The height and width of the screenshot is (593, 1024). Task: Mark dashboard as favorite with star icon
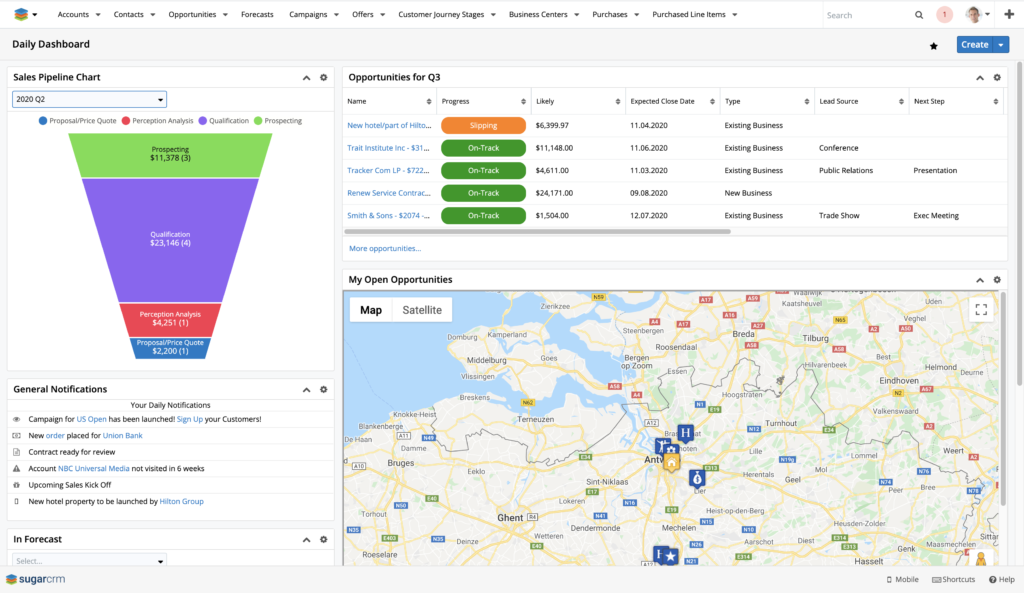pyautogui.click(x=934, y=45)
